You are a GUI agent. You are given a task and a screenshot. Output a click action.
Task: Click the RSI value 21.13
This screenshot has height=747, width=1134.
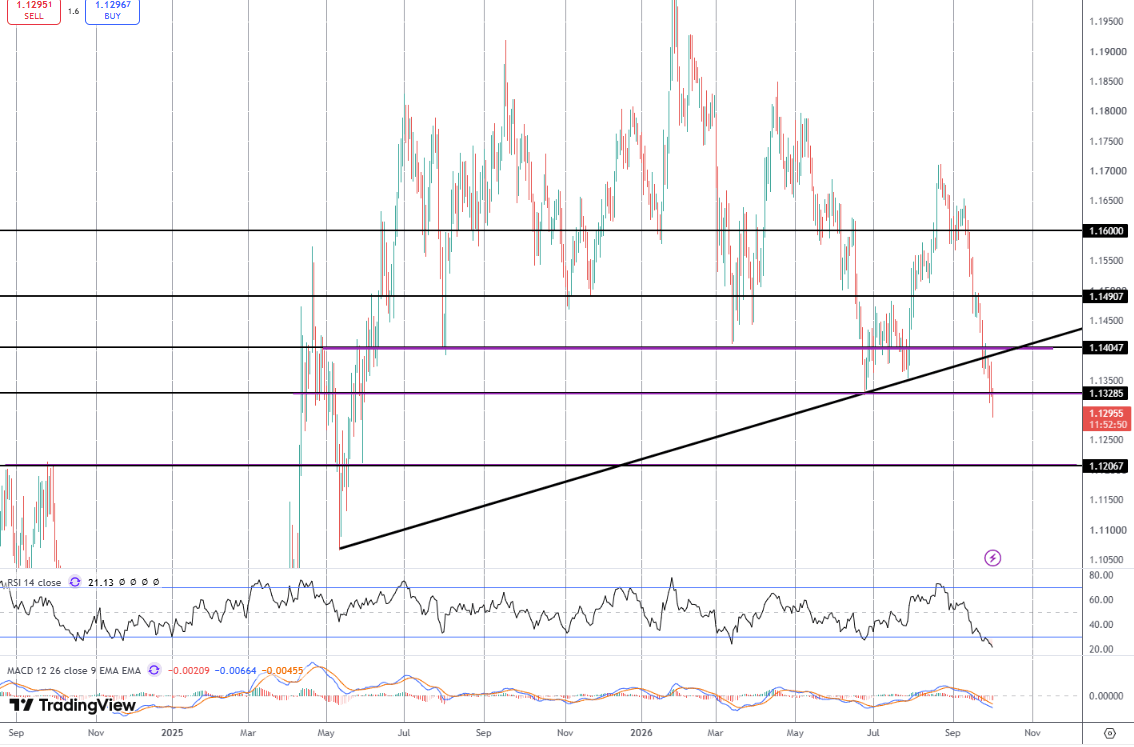tap(101, 582)
